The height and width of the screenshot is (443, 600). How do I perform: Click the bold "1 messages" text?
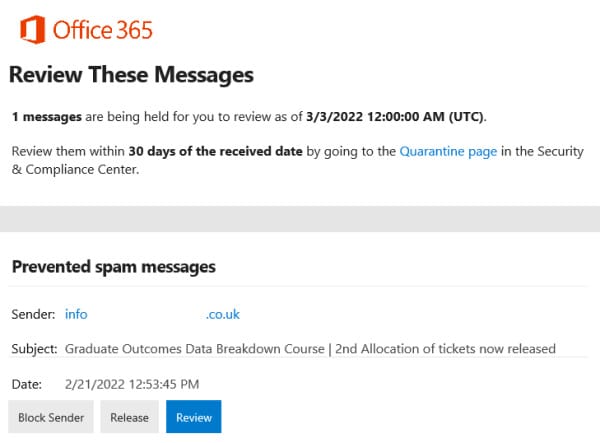(46, 117)
